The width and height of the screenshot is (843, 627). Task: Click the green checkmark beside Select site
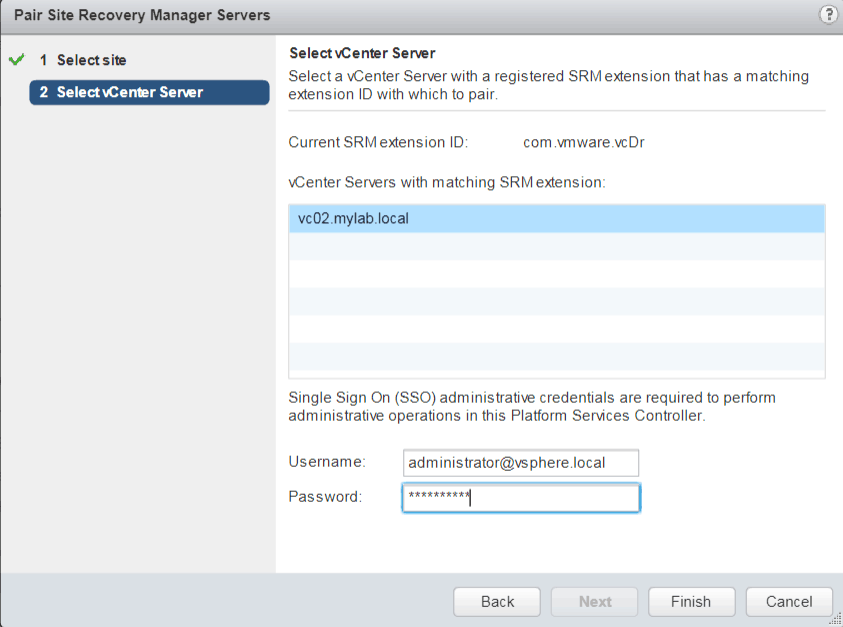tap(15, 60)
